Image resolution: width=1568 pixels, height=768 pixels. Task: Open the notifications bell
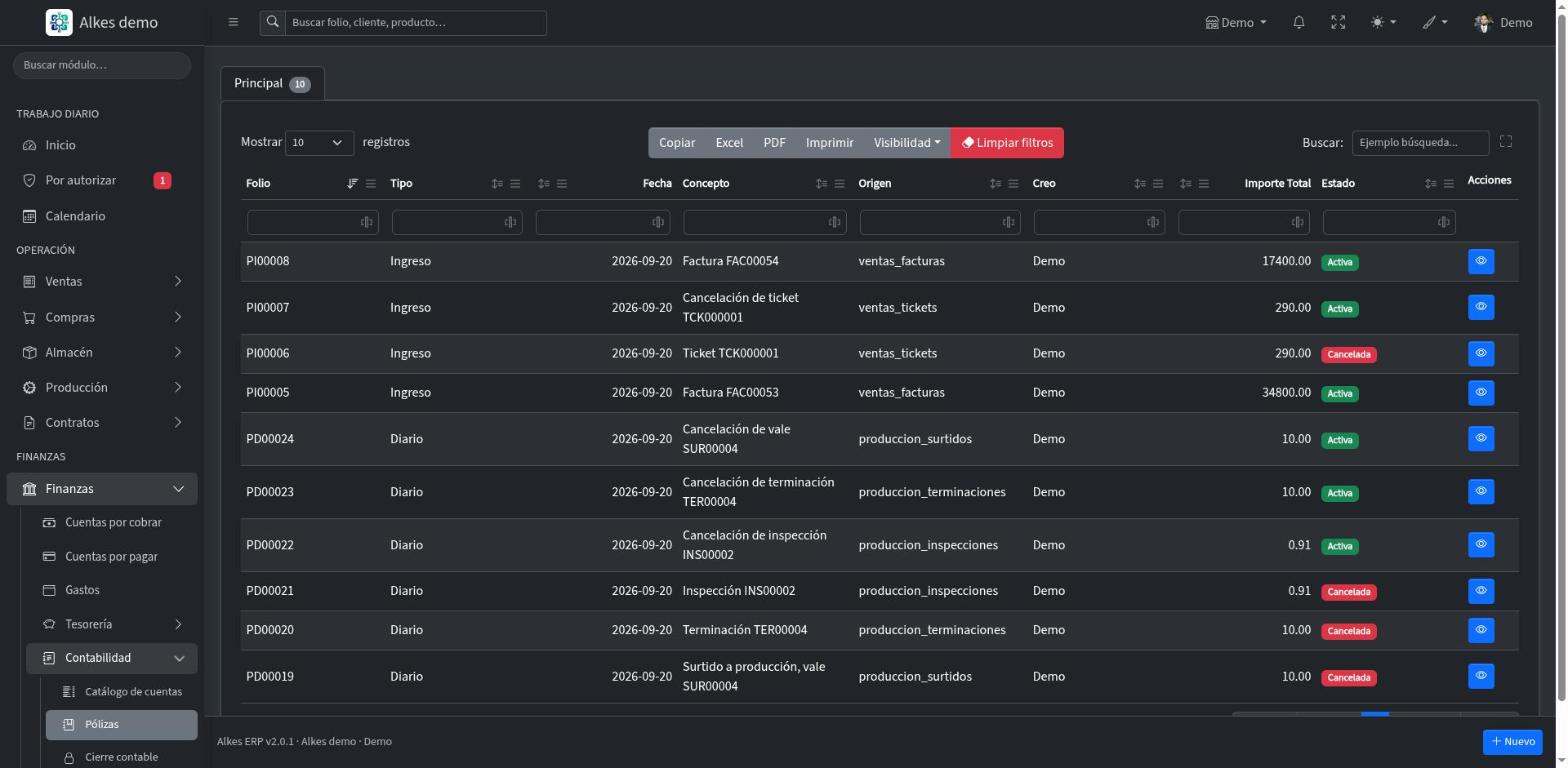[x=1299, y=22]
